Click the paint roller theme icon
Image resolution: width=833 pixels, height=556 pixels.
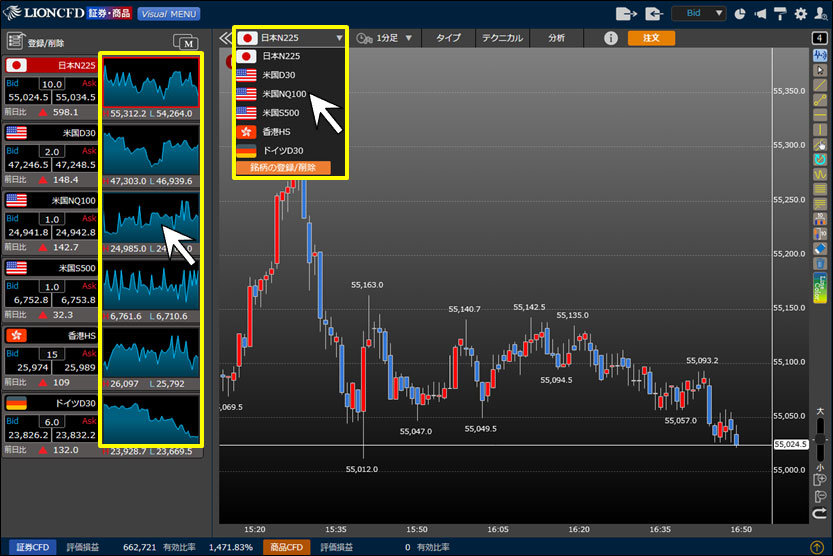pos(780,14)
